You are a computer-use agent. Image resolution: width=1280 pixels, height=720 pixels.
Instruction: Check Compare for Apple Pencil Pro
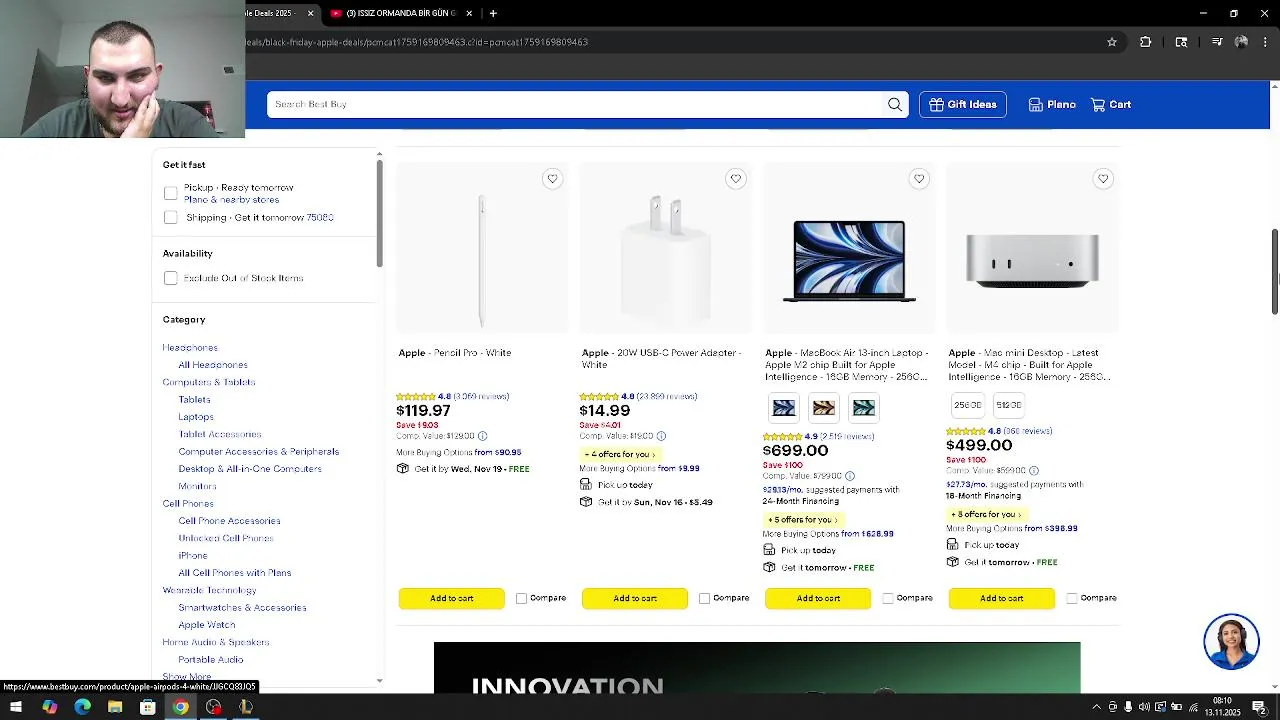click(521, 598)
